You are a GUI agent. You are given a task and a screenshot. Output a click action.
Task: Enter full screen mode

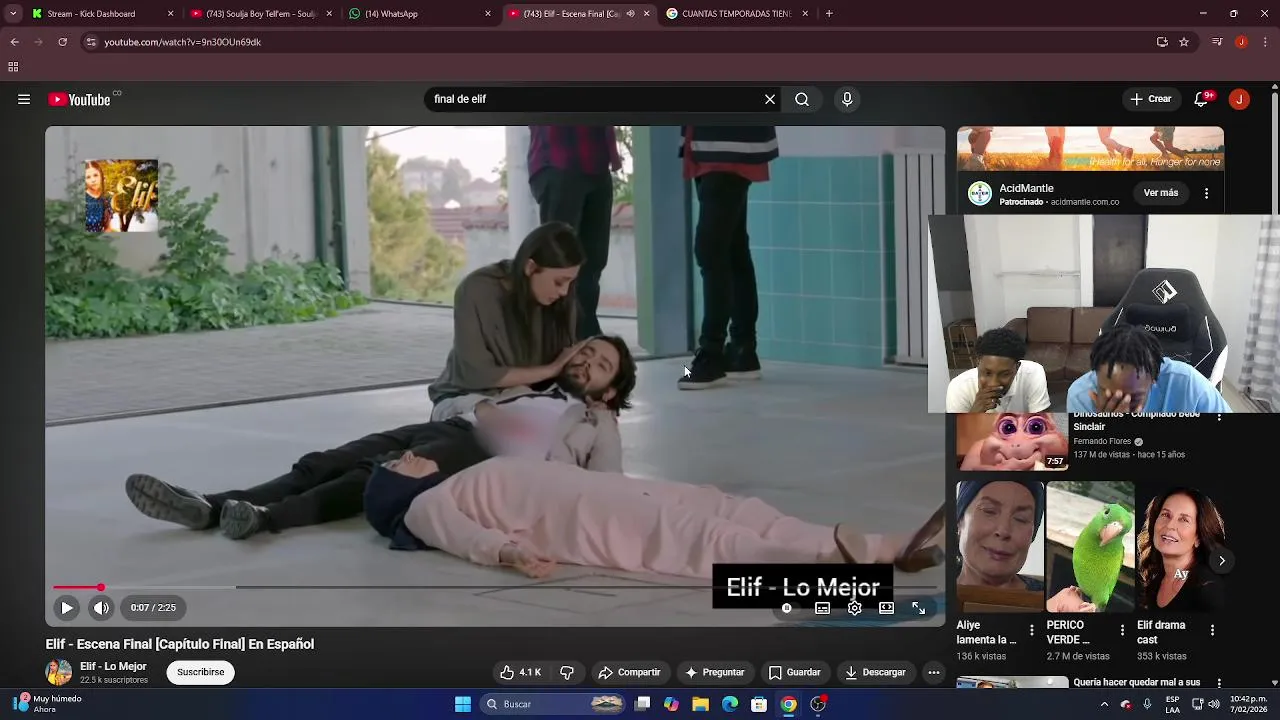point(918,608)
